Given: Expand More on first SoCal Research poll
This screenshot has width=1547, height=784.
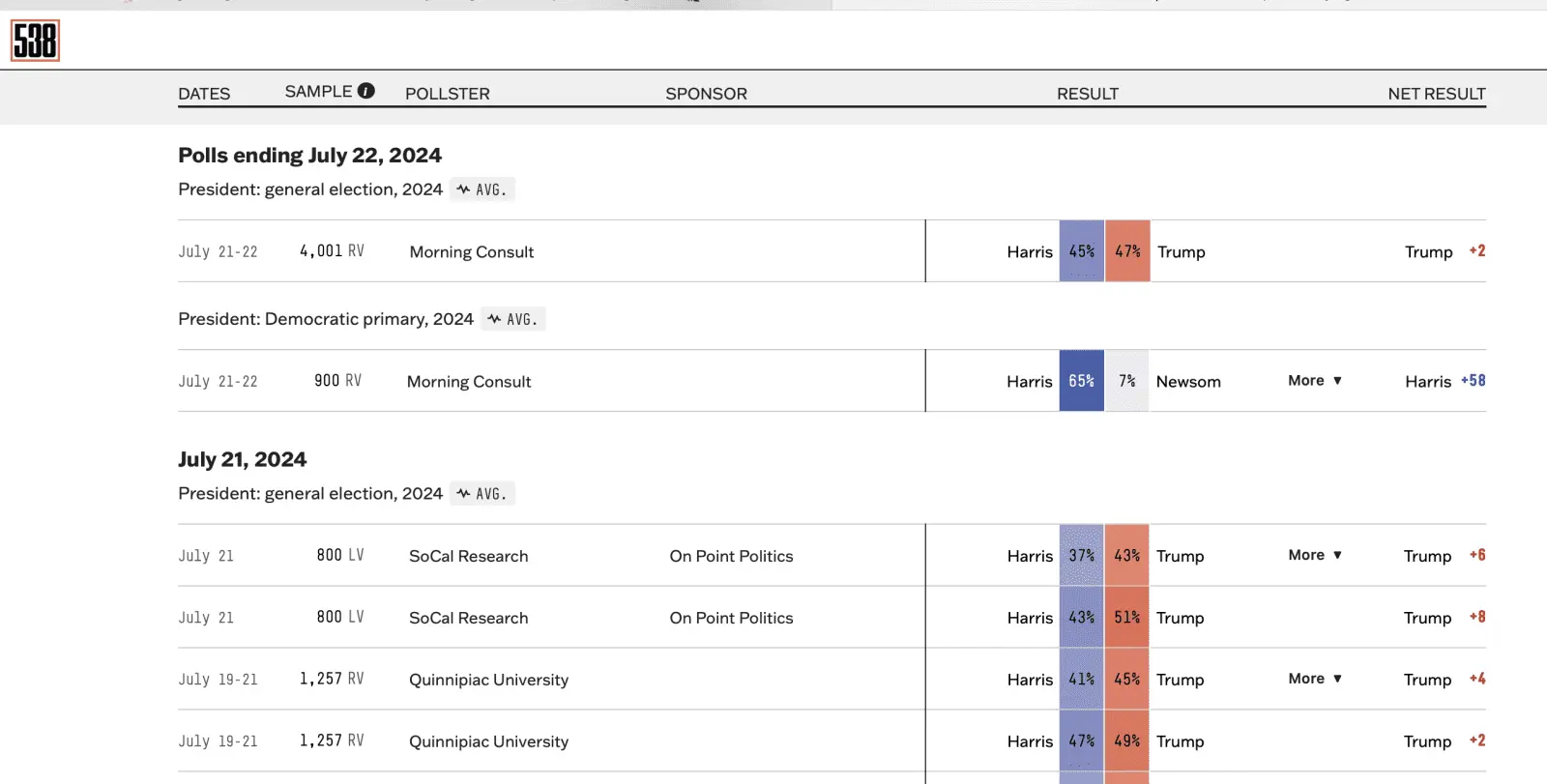Looking at the screenshot, I should point(1315,555).
